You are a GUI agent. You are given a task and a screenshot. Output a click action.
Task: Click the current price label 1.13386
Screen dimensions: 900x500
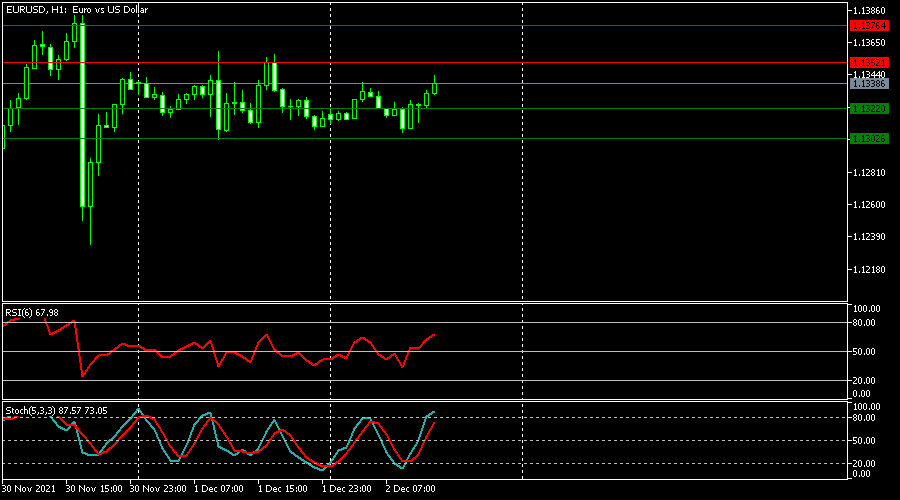869,84
